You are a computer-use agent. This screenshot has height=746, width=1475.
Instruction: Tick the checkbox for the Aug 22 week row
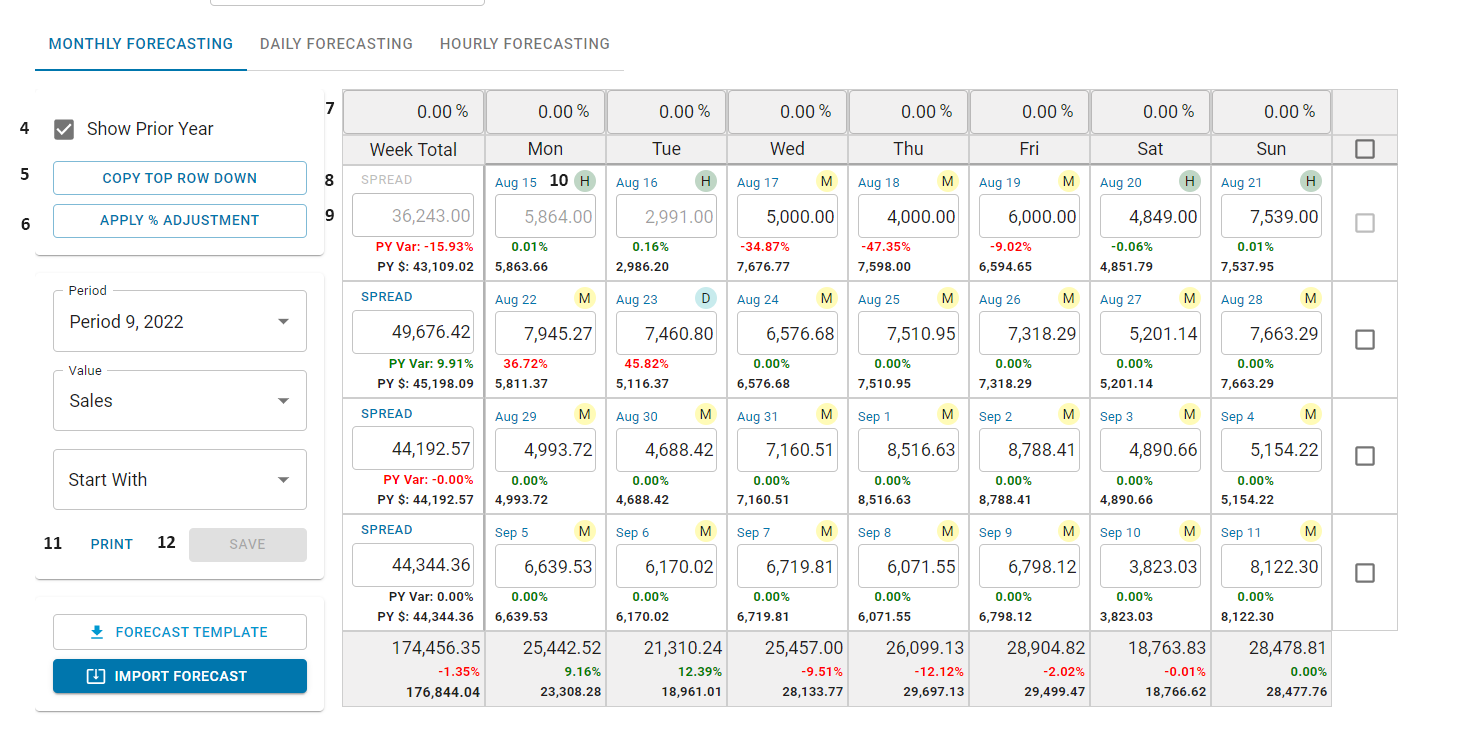coord(1364,340)
